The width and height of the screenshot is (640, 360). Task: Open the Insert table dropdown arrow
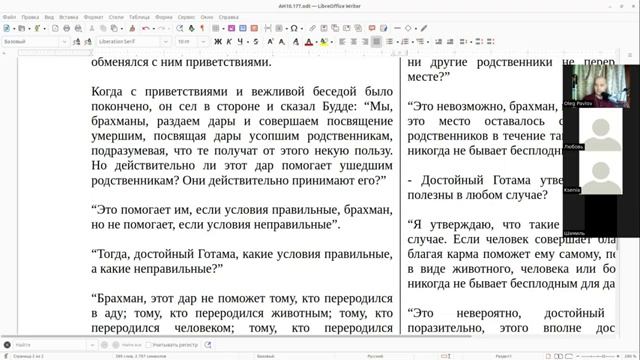(223, 29)
